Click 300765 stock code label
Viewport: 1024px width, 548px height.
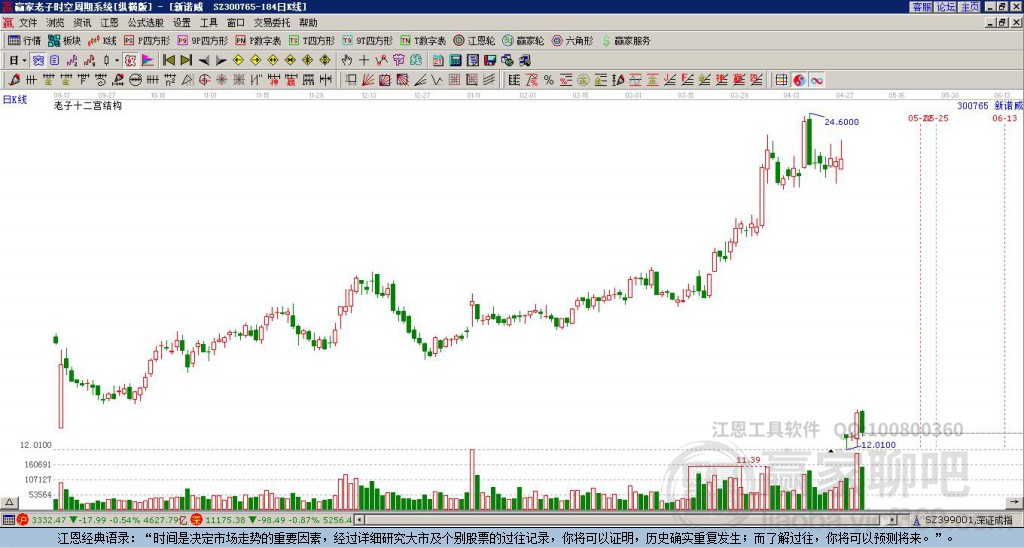pyautogui.click(x=973, y=105)
